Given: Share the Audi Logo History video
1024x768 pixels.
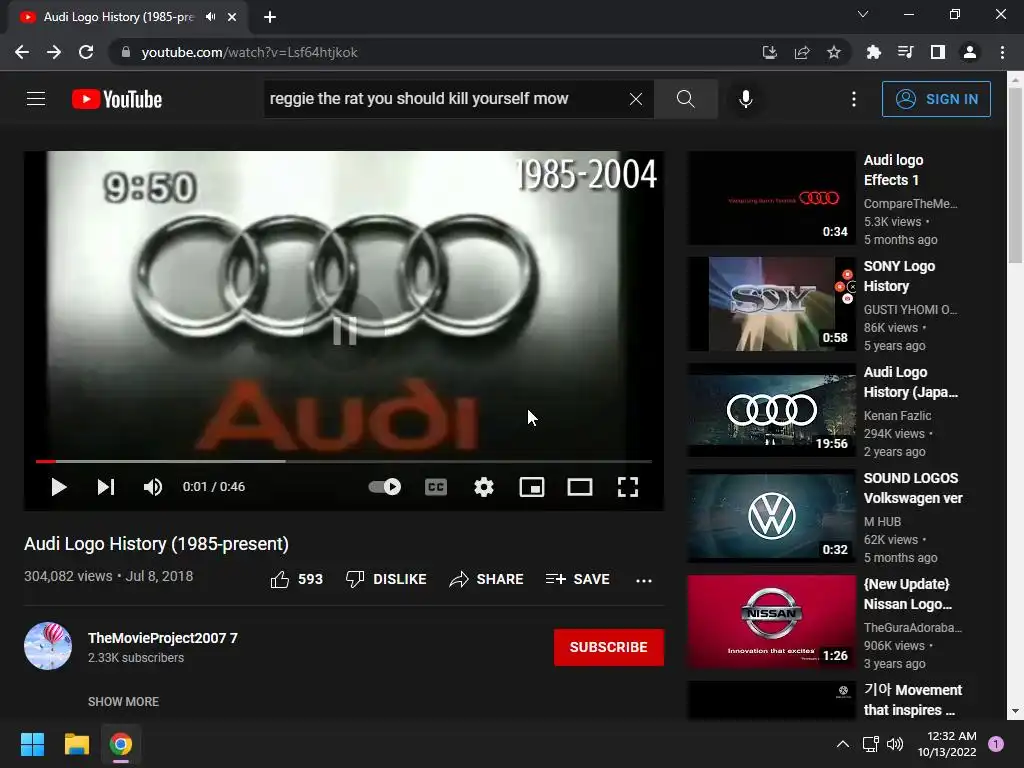Looking at the screenshot, I should pos(487,579).
